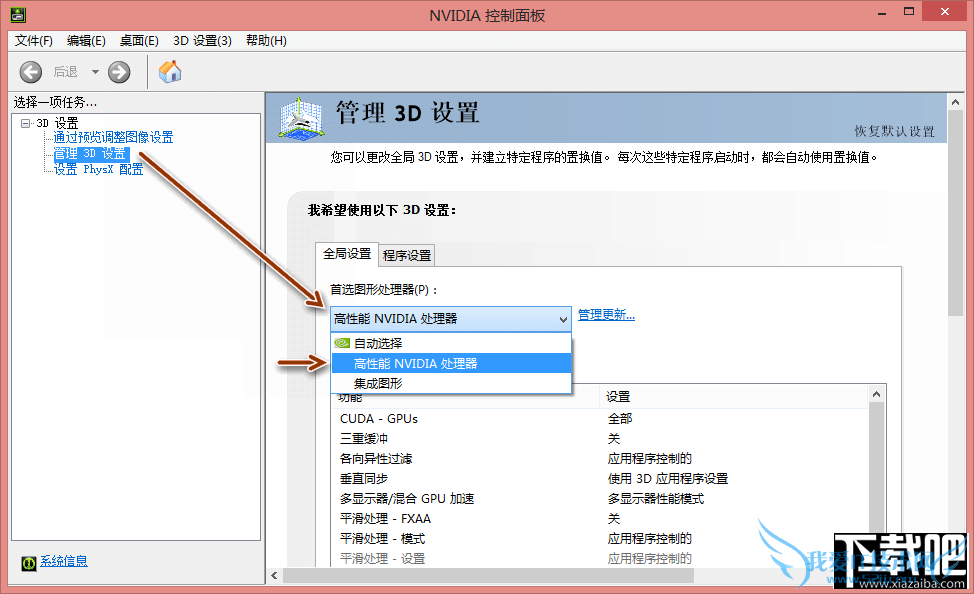Click the 使用 3D 应用程序设置 value
The image size is (974, 594).
click(668, 478)
